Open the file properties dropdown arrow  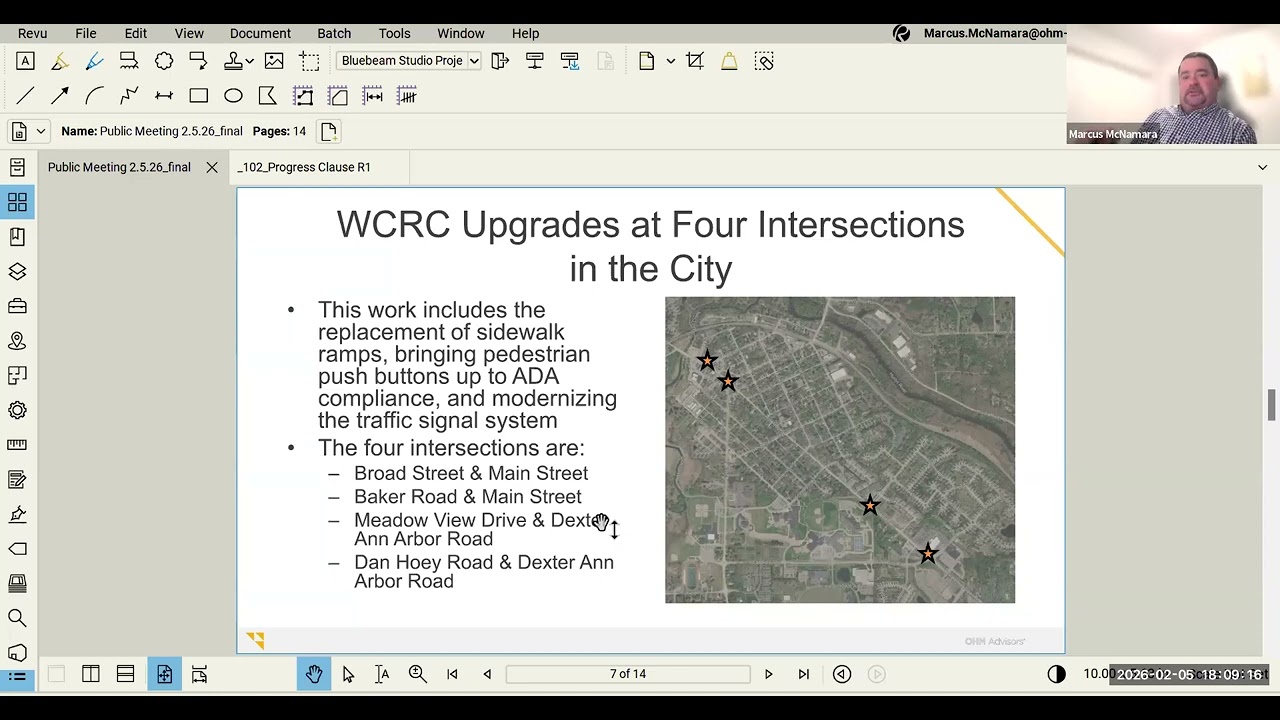point(41,131)
